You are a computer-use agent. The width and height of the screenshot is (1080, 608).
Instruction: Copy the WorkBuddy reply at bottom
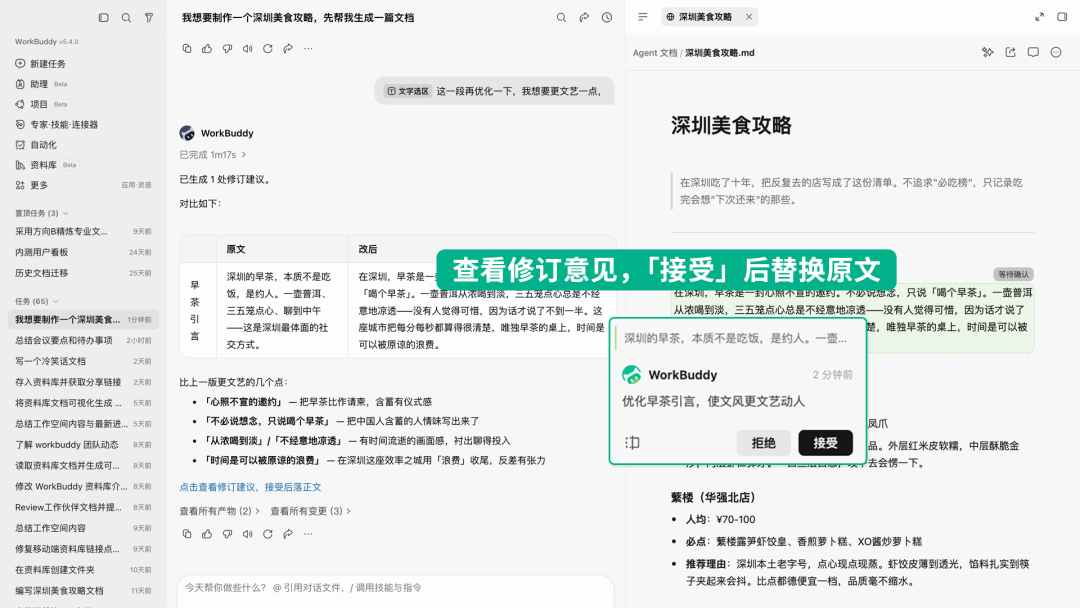(187, 534)
